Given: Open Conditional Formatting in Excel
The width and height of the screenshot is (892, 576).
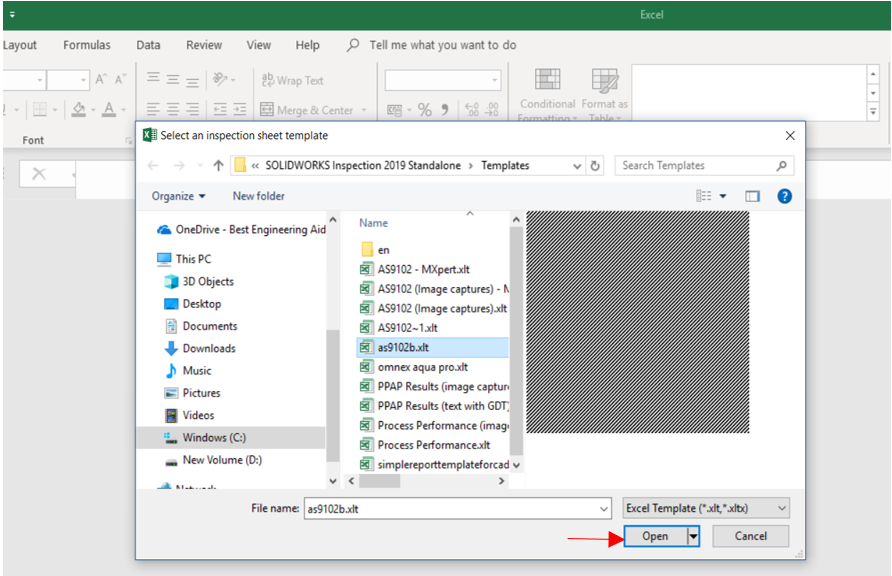Looking at the screenshot, I should tap(547, 94).
